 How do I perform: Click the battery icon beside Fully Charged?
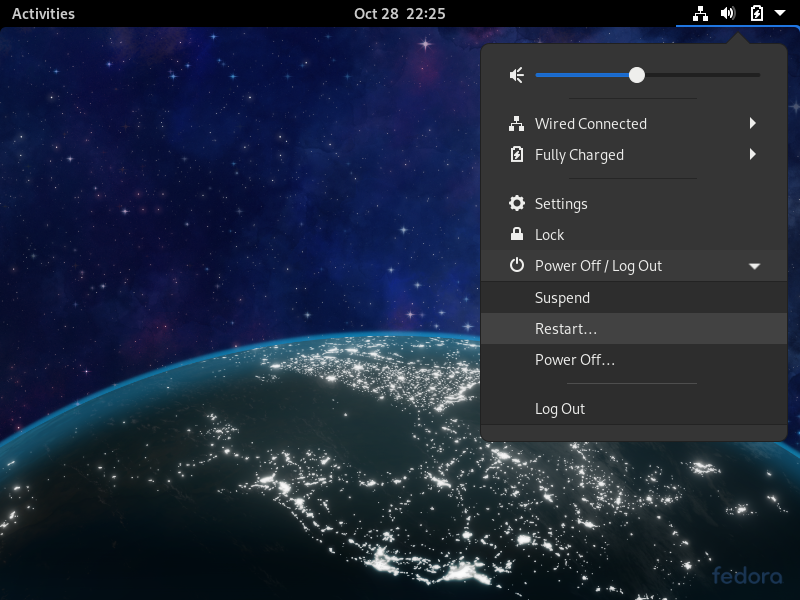tap(516, 154)
